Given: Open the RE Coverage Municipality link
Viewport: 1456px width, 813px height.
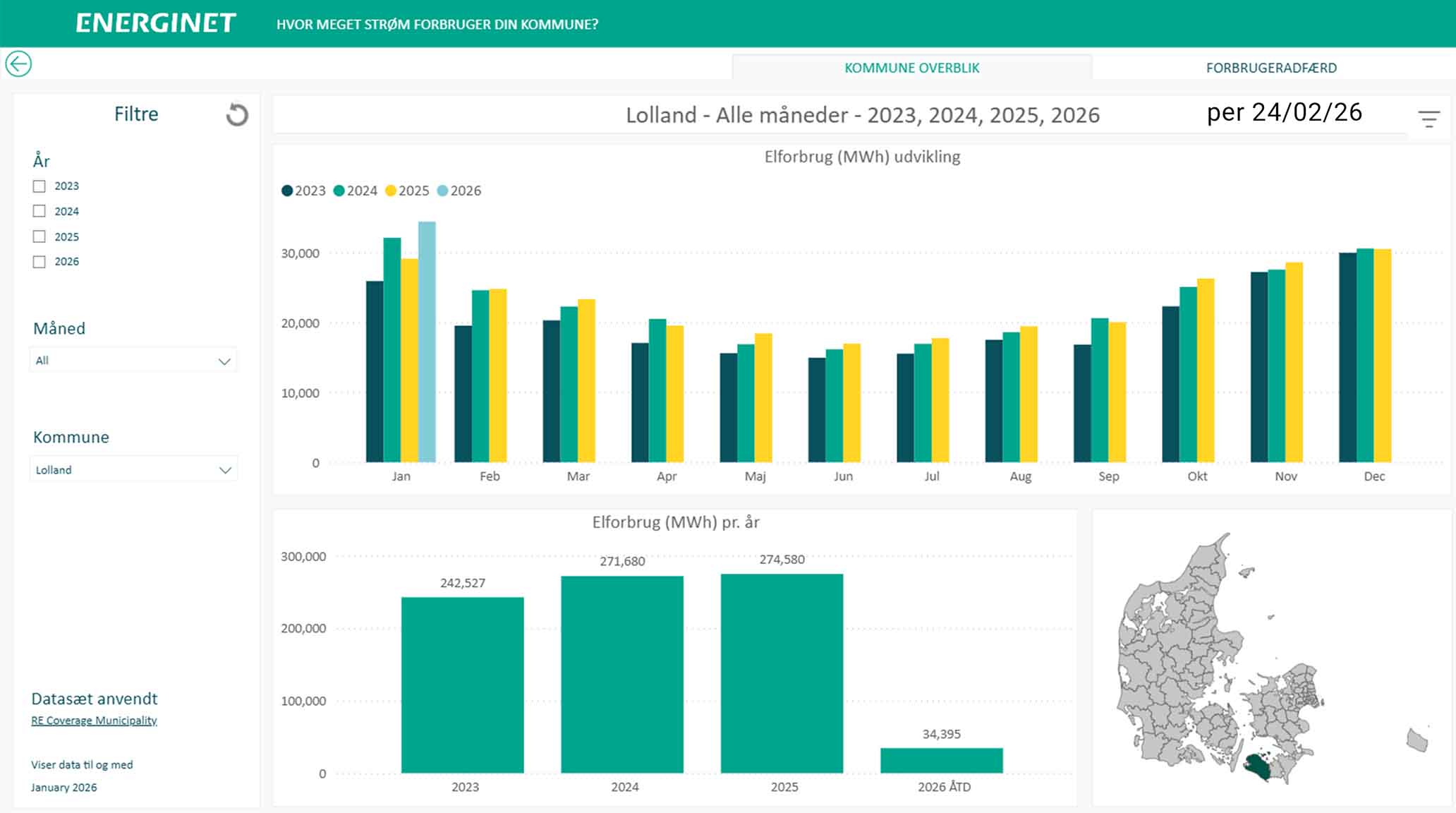Looking at the screenshot, I should point(94,721).
